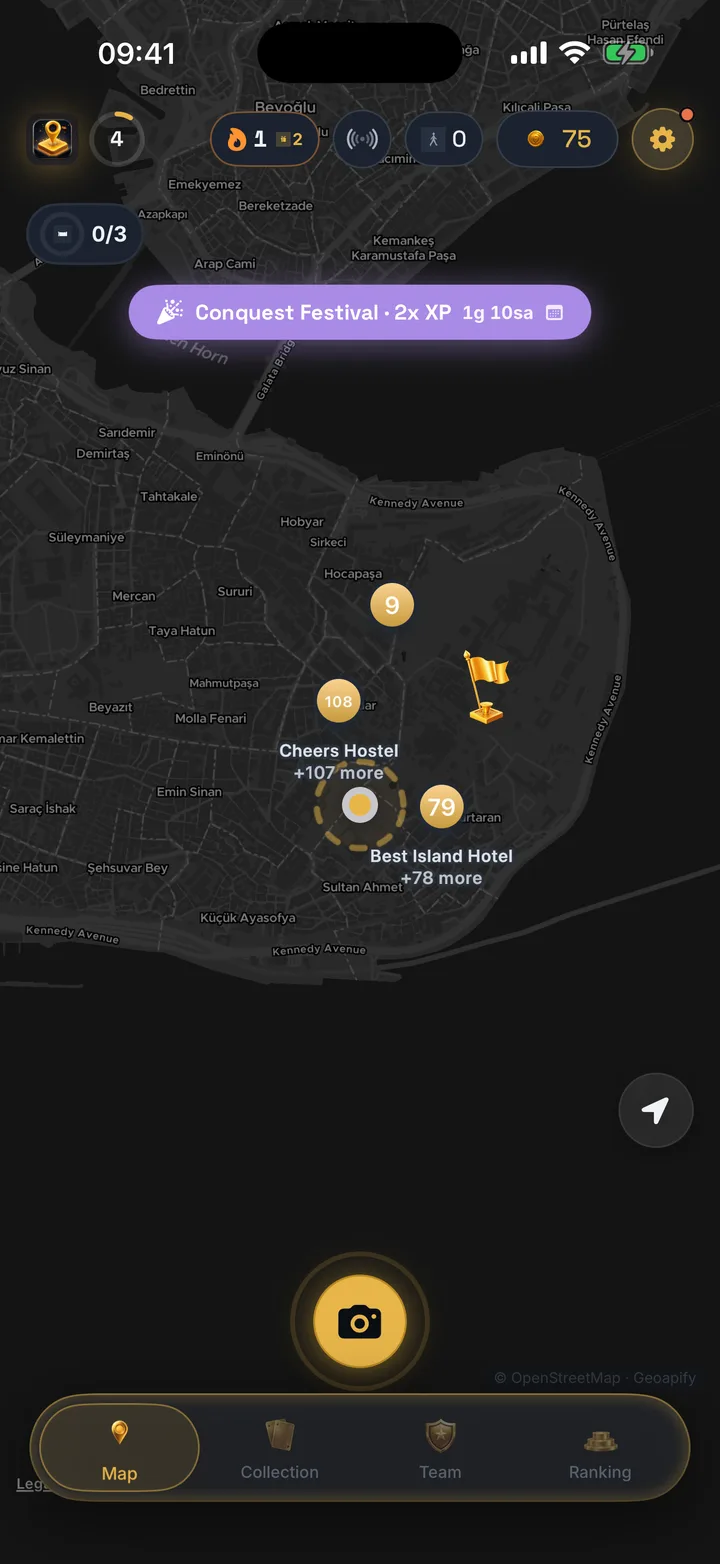Tap the Mahmutpaşa map label
The width and height of the screenshot is (720, 1564).
pos(224,684)
